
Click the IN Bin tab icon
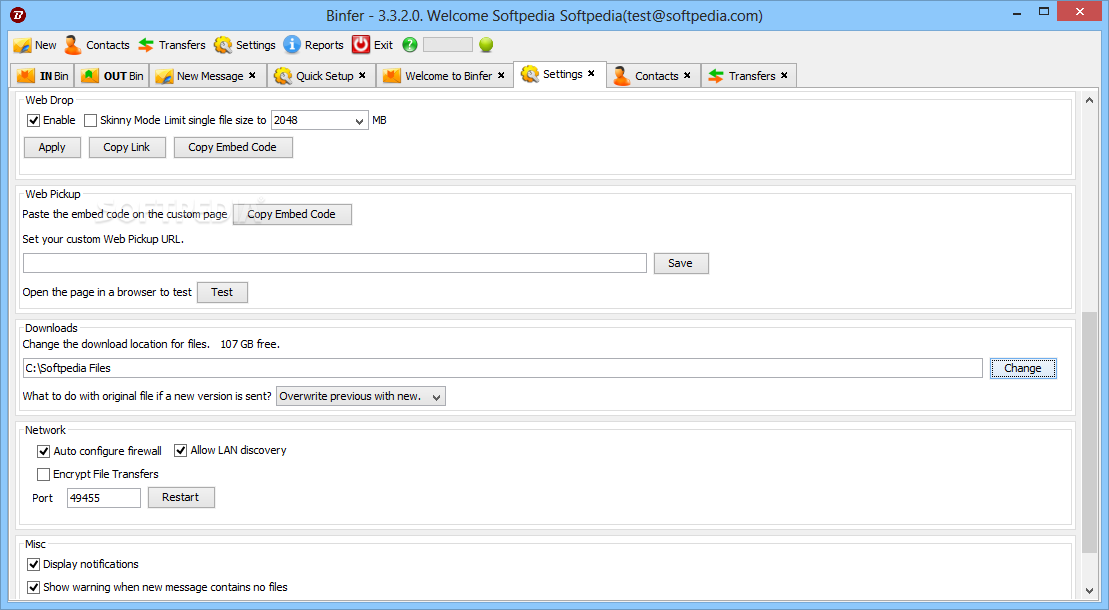coord(25,76)
